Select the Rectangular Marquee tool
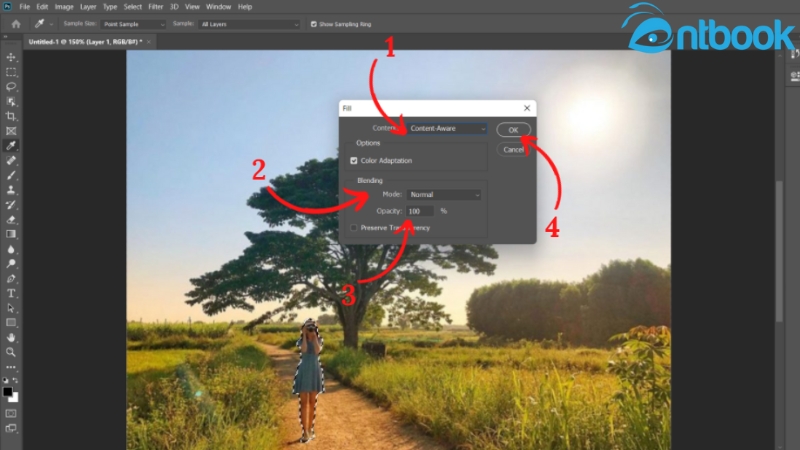The width and height of the screenshot is (800, 450). [x=11, y=72]
